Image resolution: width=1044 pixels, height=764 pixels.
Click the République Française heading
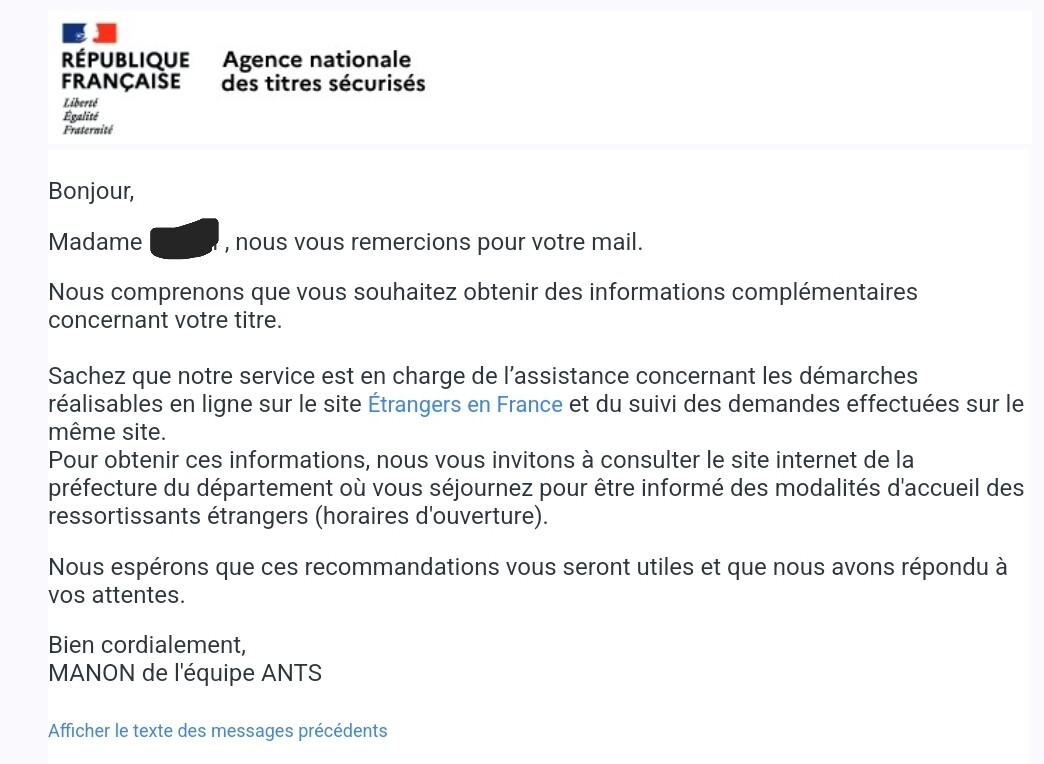pos(125,71)
